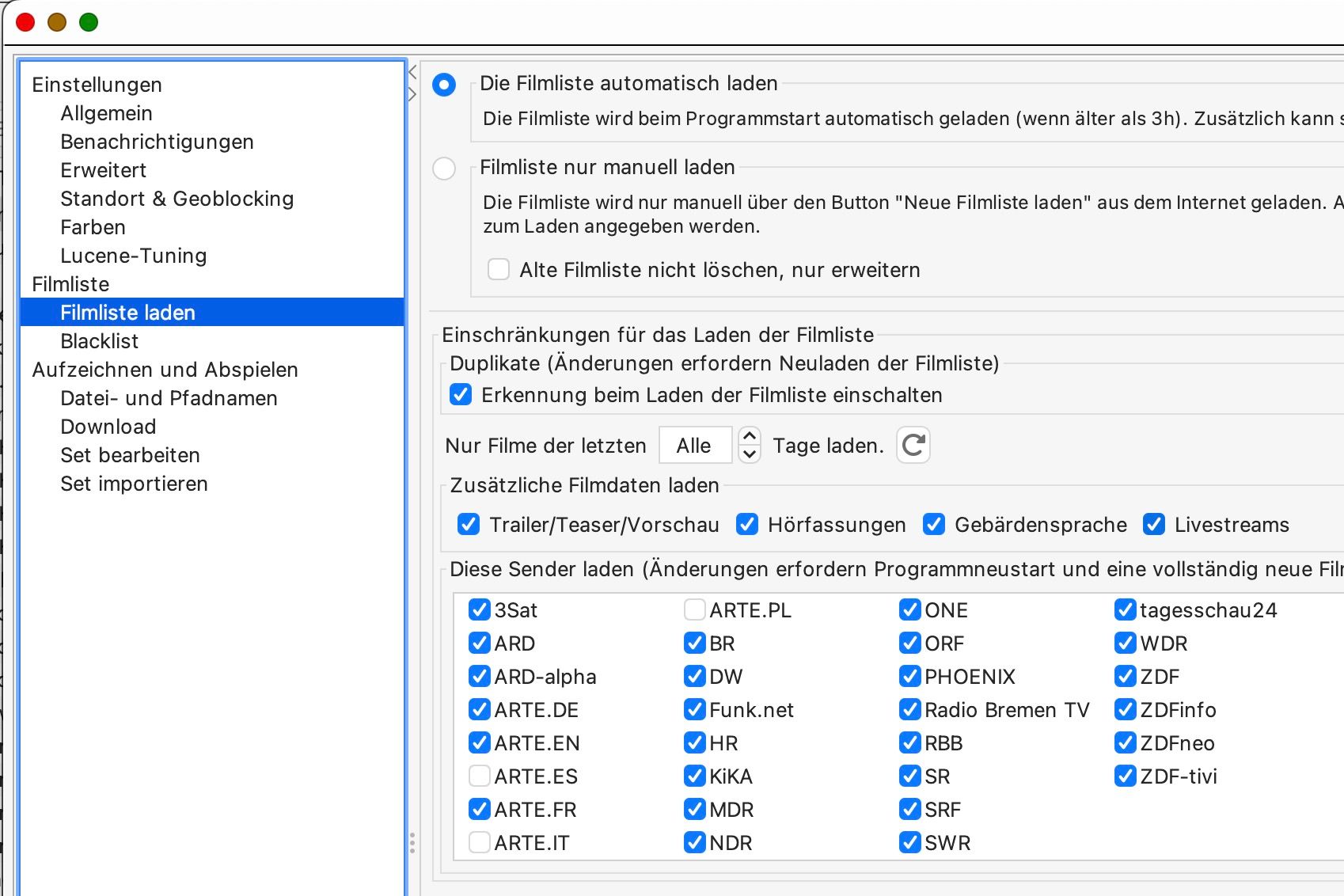Click the days field showing Alle
The width and height of the screenshot is (1344, 896).
[696, 445]
